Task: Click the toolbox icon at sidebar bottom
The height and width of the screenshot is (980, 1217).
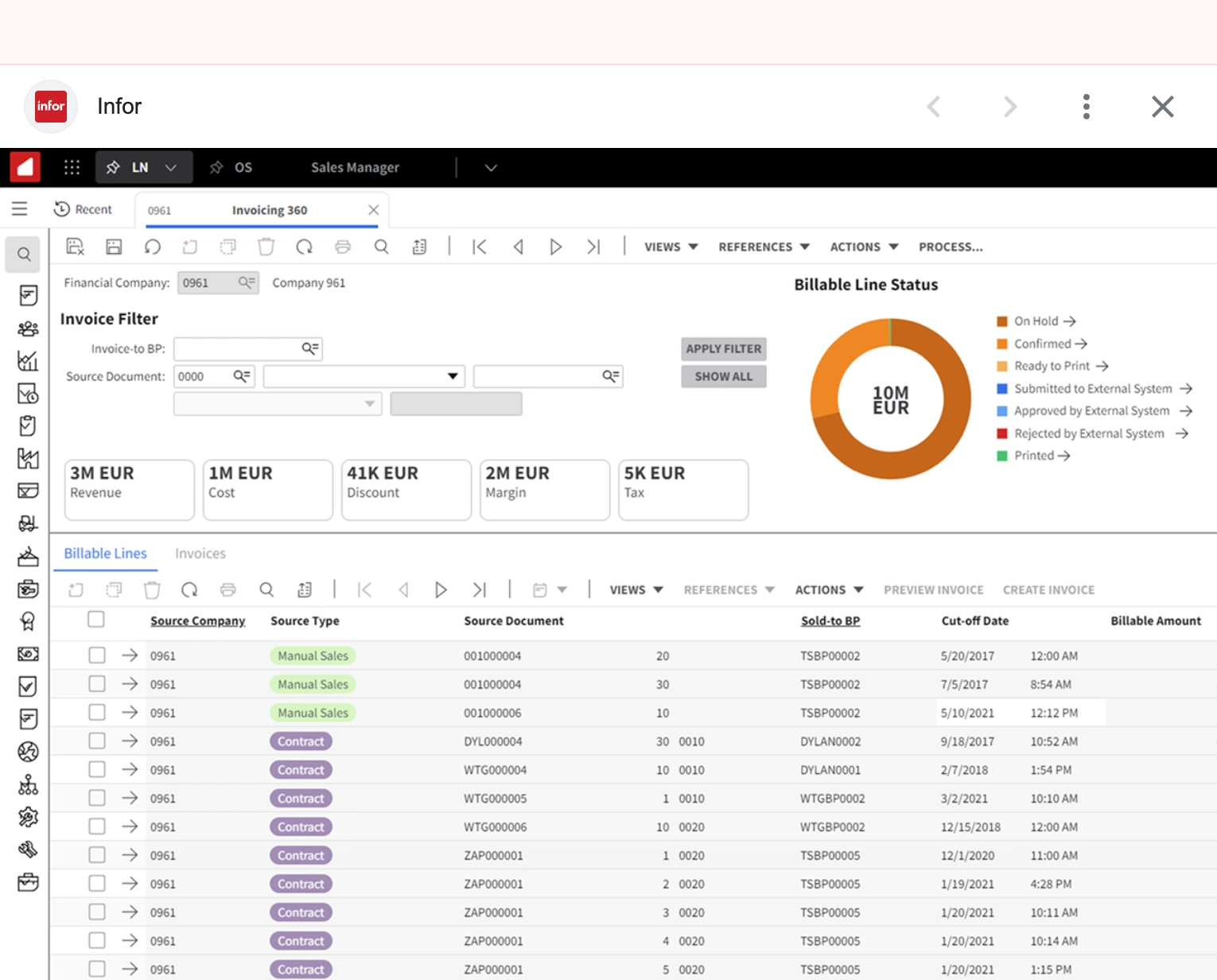Action: [x=28, y=882]
